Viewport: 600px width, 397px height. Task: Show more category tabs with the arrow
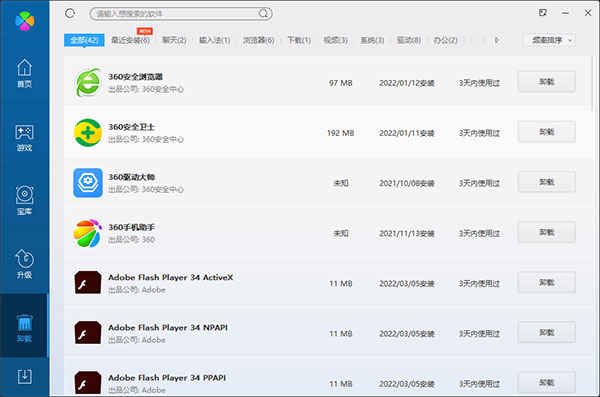tap(496, 40)
